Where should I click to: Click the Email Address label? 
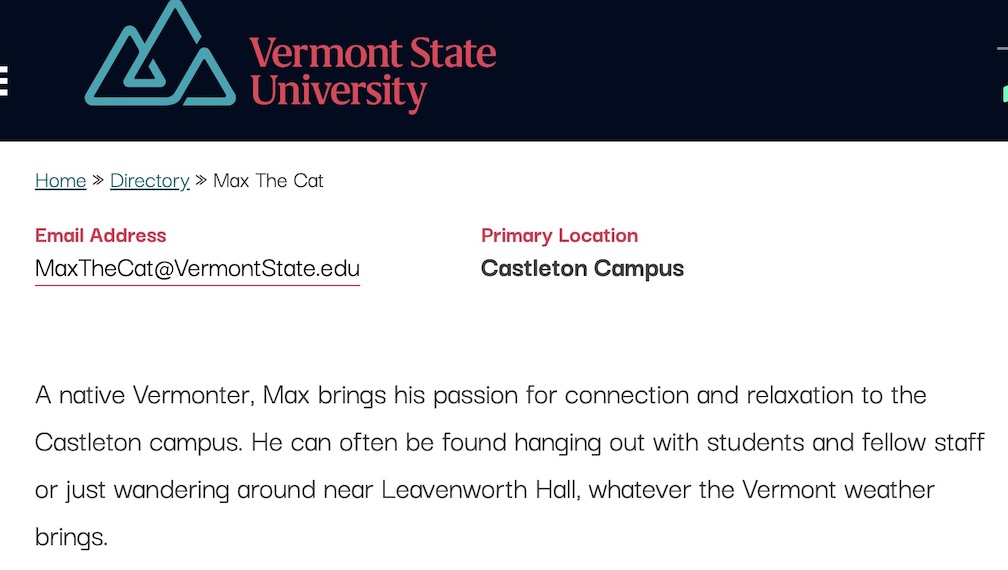[x=101, y=235]
